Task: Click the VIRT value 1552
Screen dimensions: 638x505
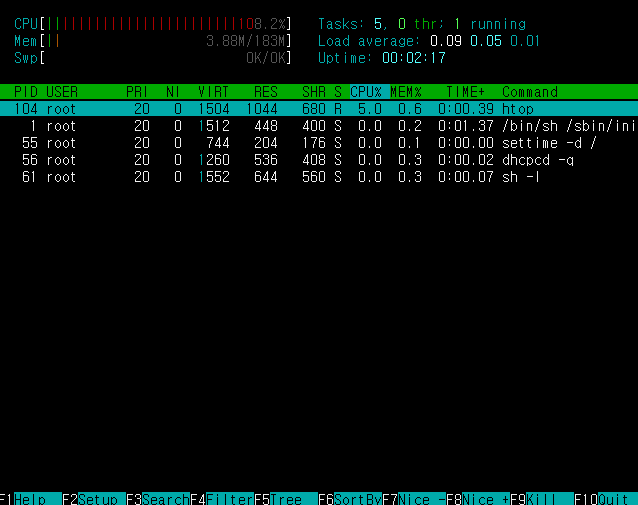Action: (214, 177)
